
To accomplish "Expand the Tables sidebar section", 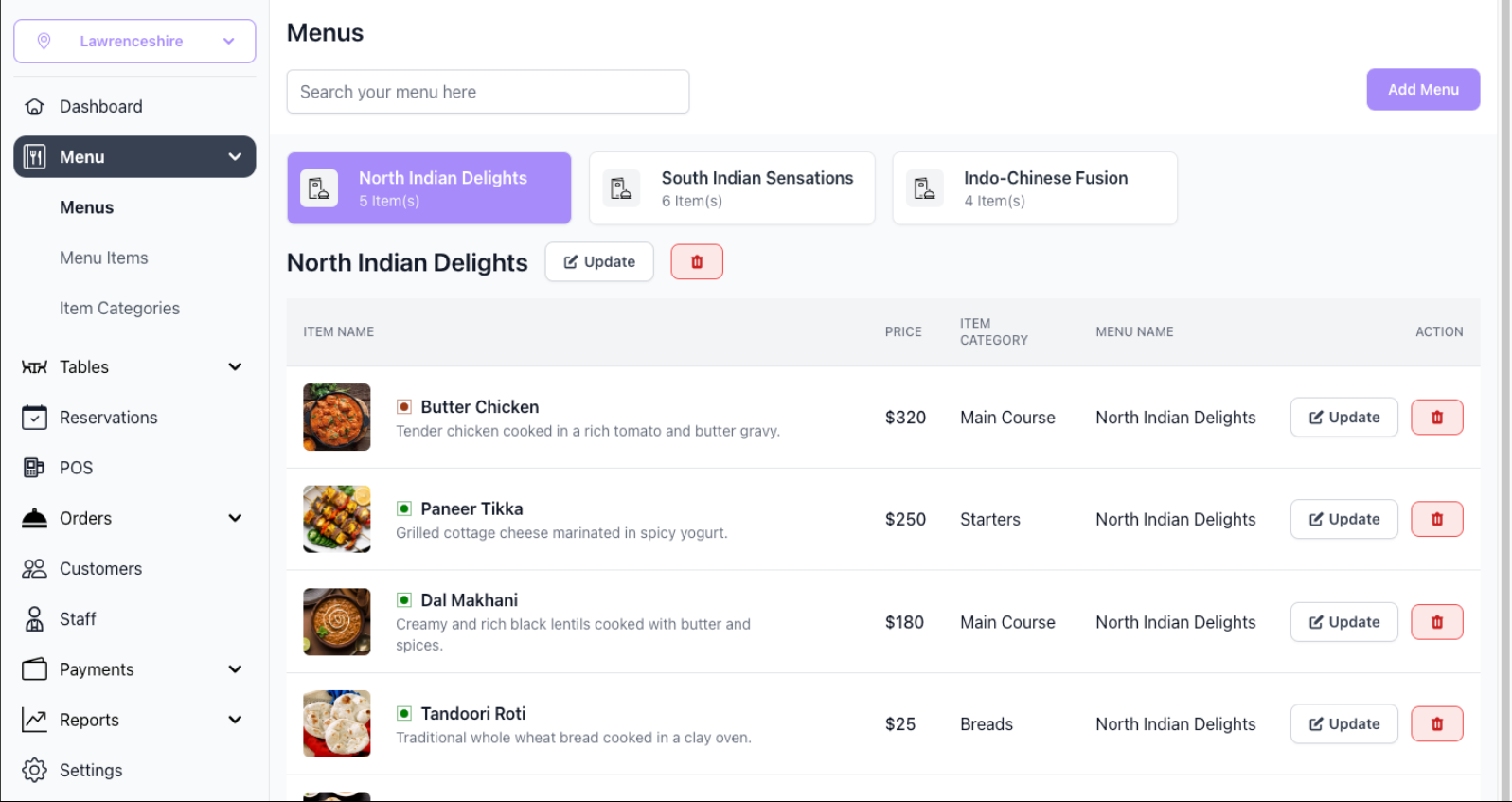I will (235, 367).
